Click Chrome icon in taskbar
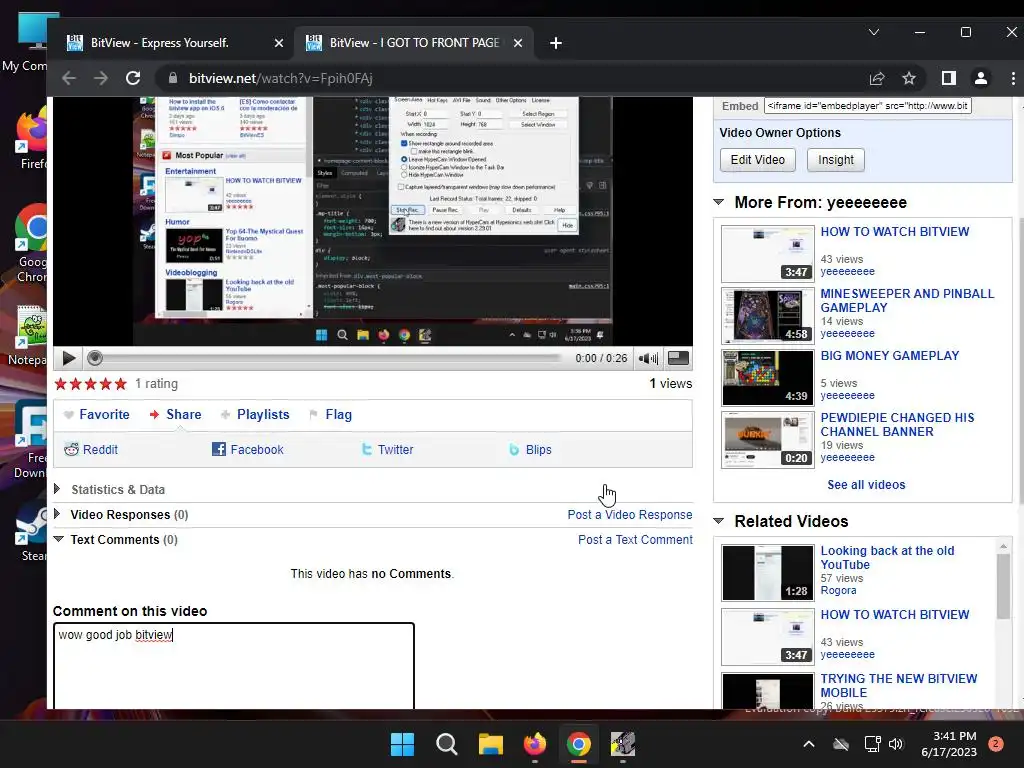Viewport: 1024px width, 768px height. coord(579,744)
